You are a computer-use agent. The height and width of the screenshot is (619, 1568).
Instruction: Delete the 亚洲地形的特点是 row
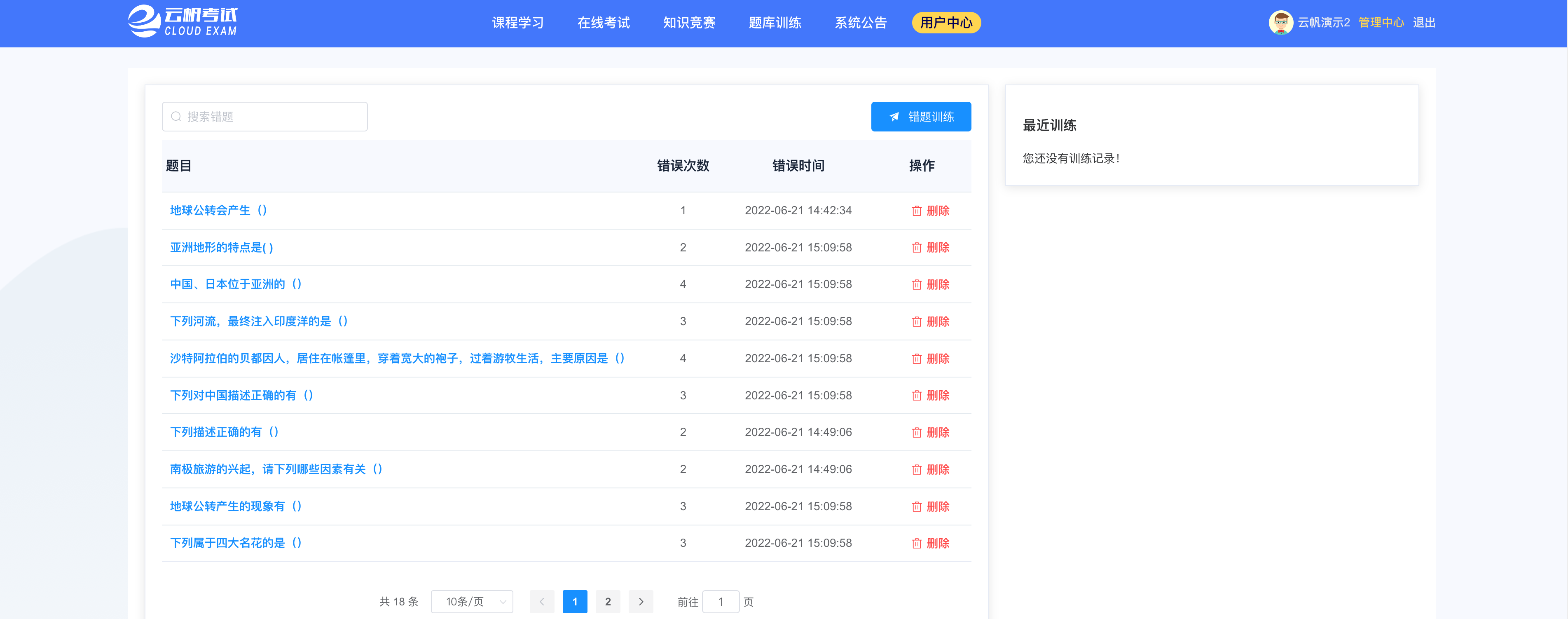(x=930, y=247)
